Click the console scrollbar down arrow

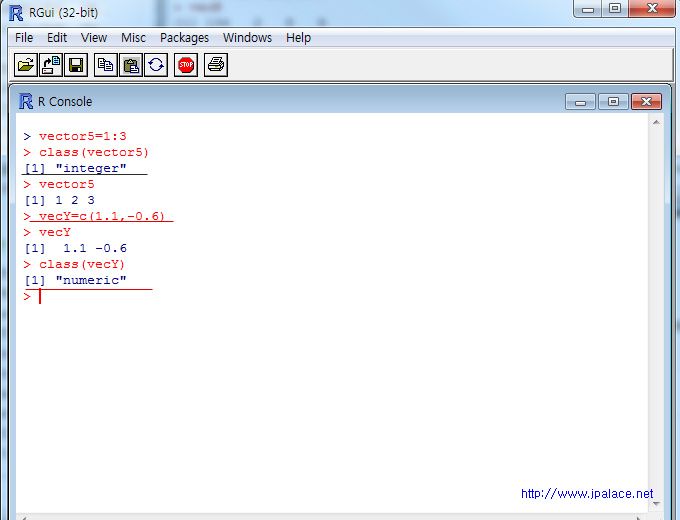[x=656, y=504]
